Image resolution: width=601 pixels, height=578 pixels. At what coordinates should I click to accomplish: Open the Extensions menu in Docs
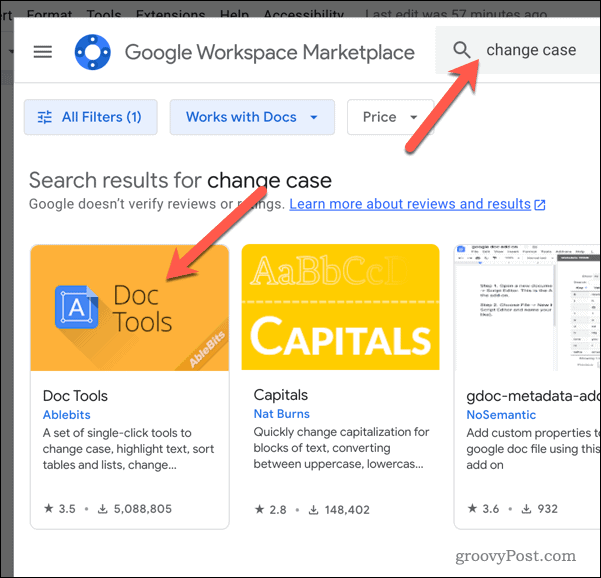point(171,15)
